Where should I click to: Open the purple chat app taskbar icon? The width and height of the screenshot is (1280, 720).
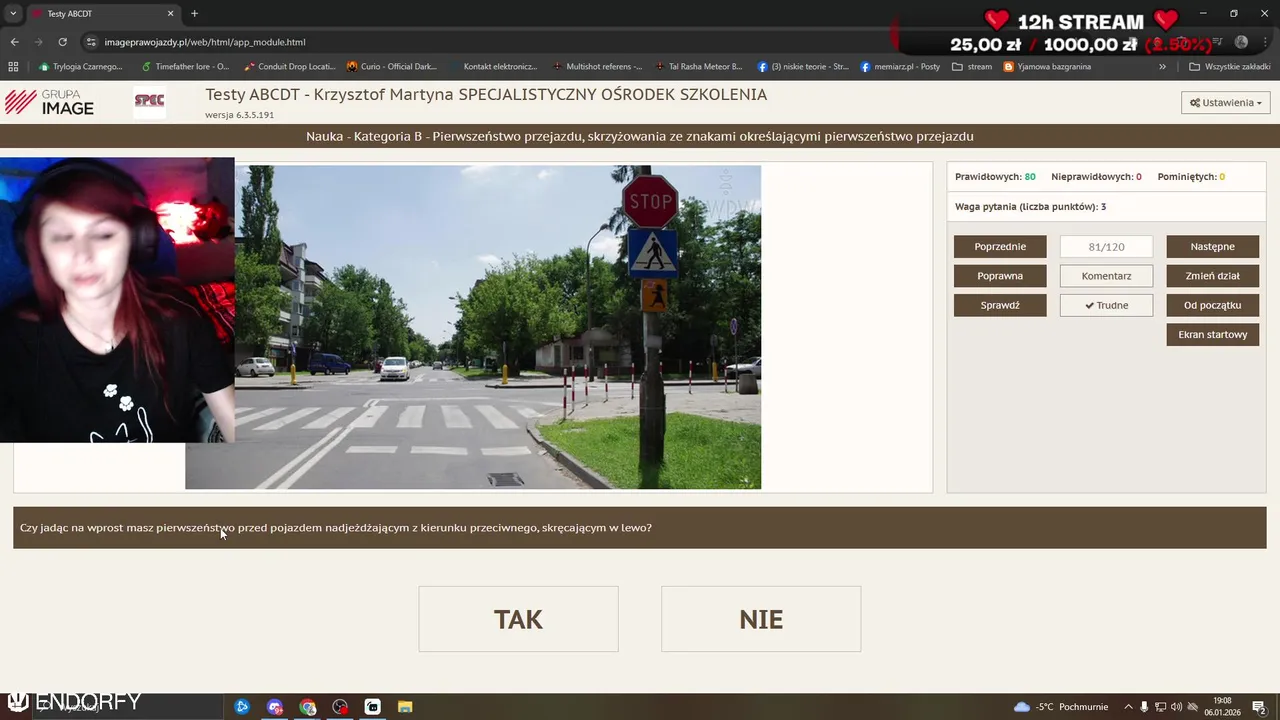point(275,707)
